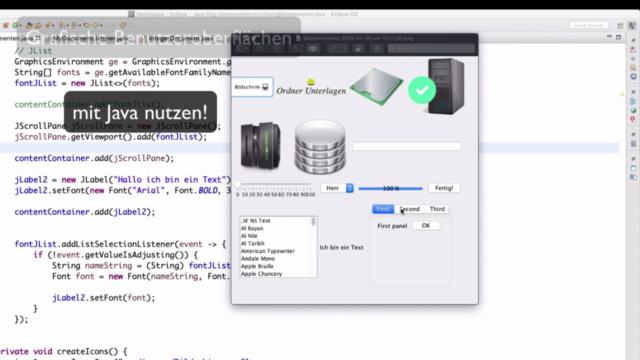Click the contentContainer.add(jScrollPane); code line
The image size is (640, 360).
point(94,158)
